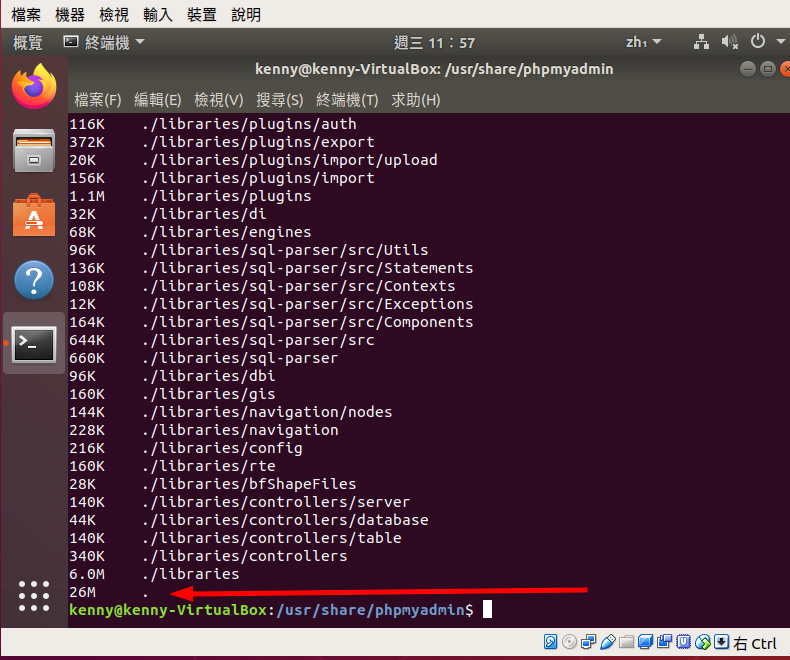Show Applications grid in the dock
790x660 pixels.
[34, 596]
